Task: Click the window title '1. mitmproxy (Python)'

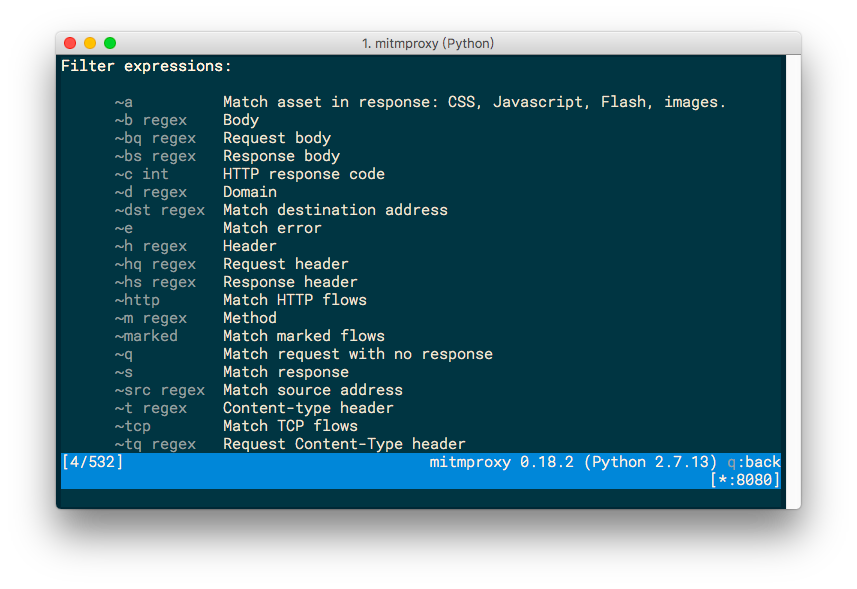Action: coord(428,43)
